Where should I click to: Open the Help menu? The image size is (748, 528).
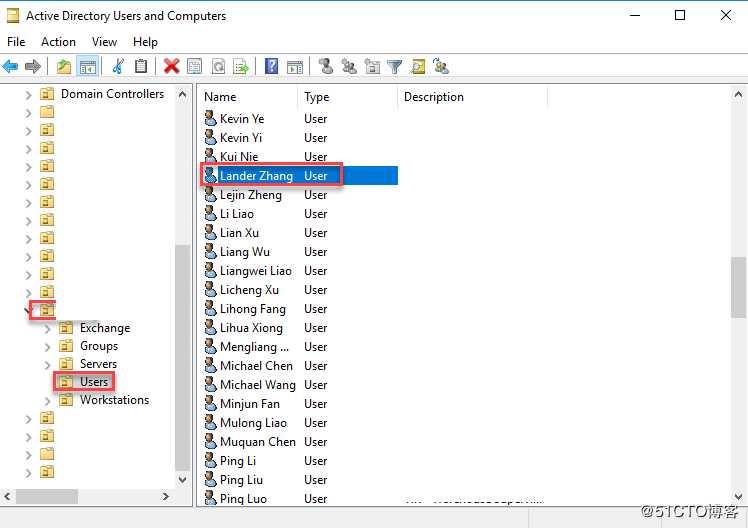pos(145,42)
